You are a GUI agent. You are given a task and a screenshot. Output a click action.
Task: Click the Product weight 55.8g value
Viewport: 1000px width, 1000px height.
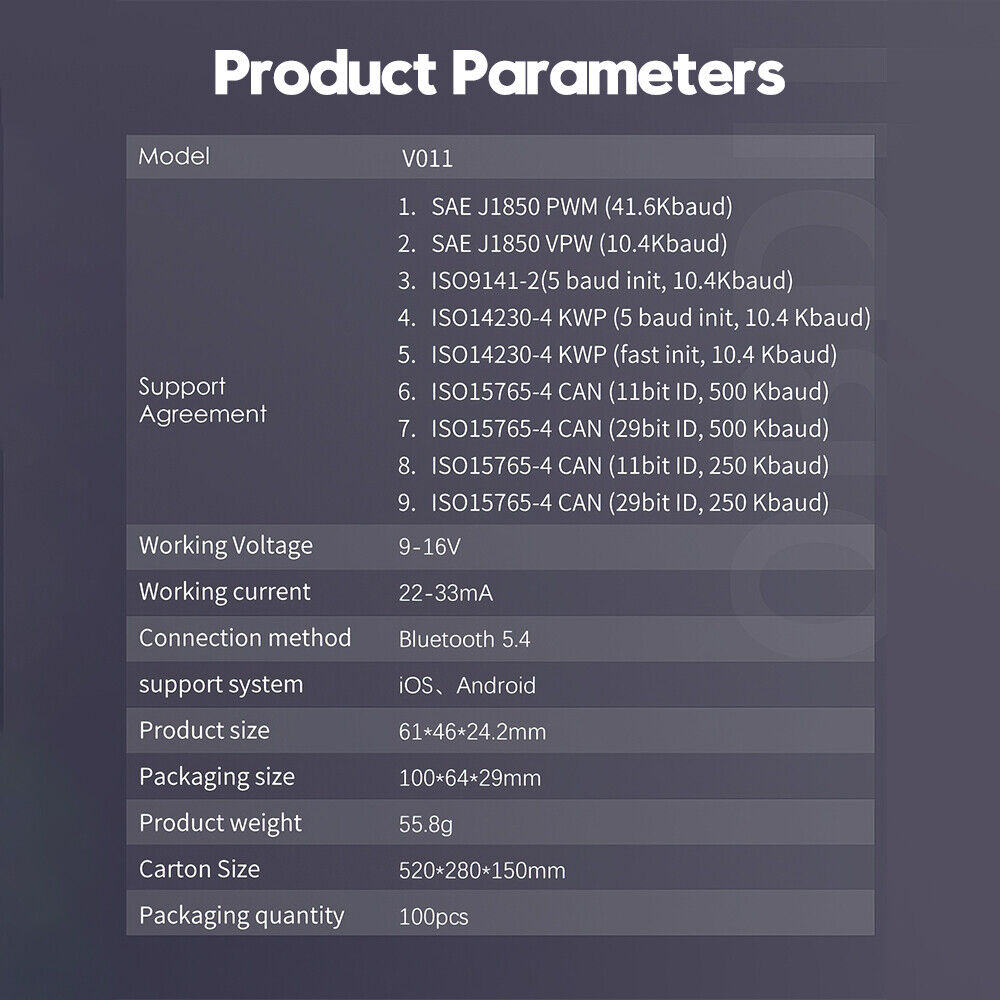click(x=426, y=824)
